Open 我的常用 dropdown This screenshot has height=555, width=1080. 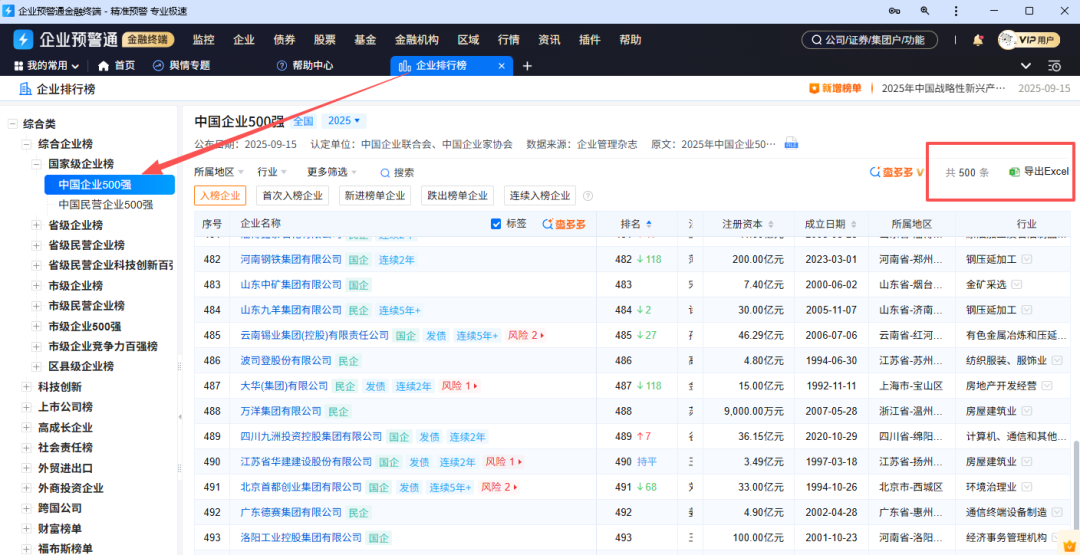pyautogui.click(x=46, y=66)
